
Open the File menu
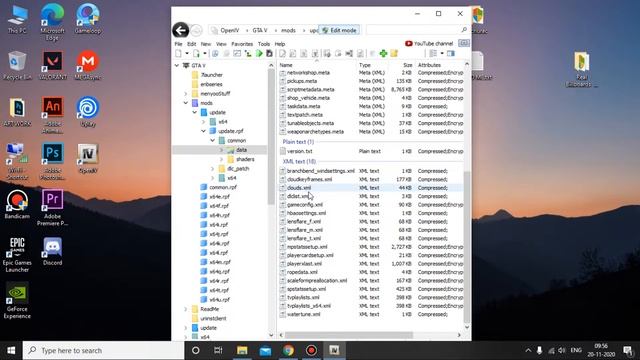point(178,44)
